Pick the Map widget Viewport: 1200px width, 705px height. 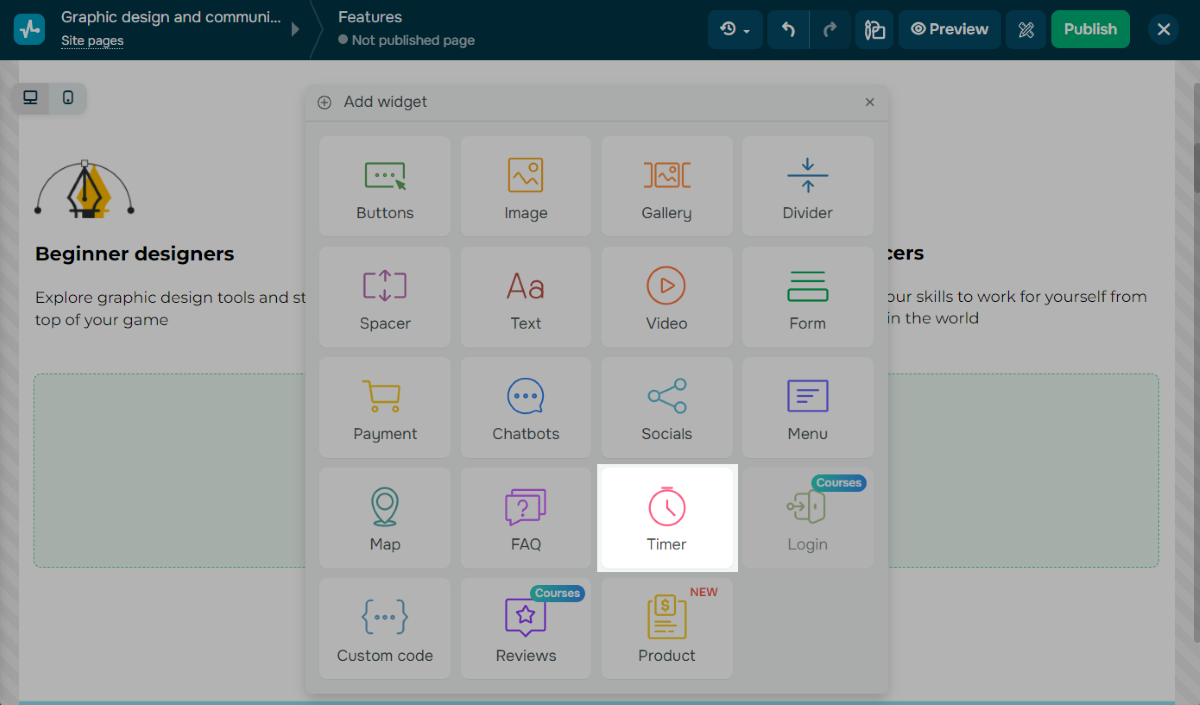pyautogui.click(x=385, y=518)
